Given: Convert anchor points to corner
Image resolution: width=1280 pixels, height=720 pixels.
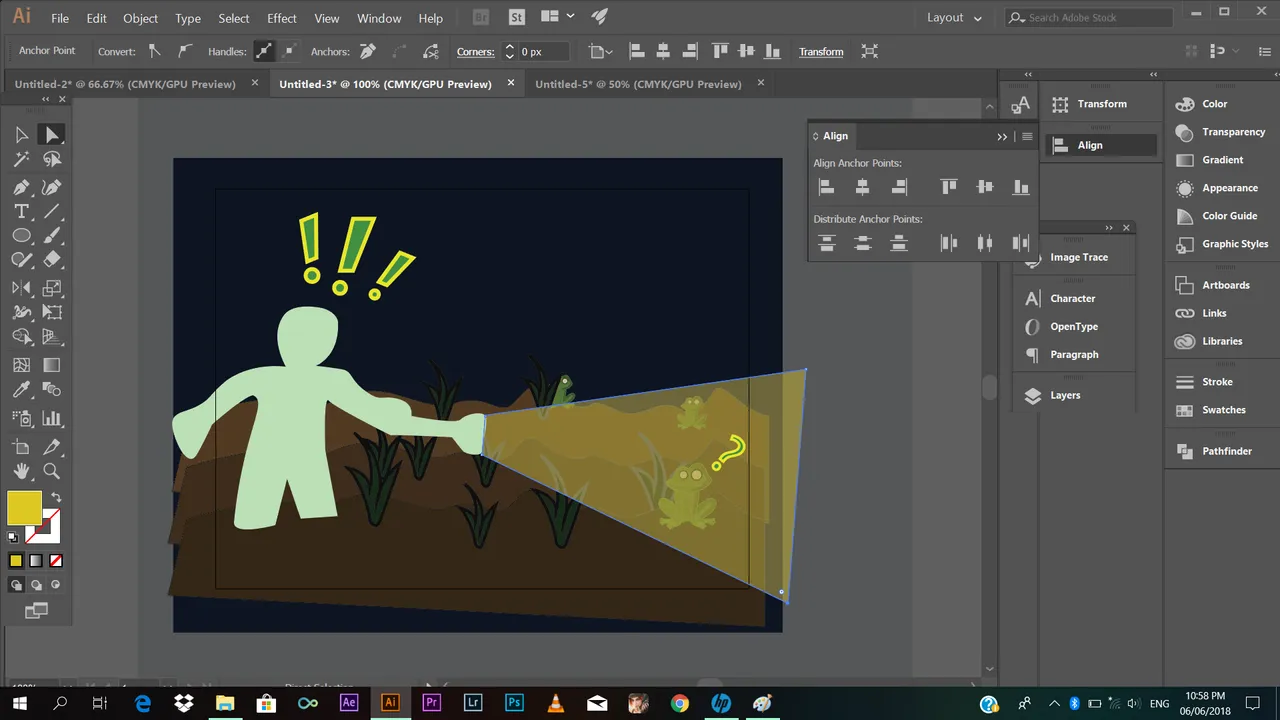Looking at the screenshot, I should click(x=154, y=51).
